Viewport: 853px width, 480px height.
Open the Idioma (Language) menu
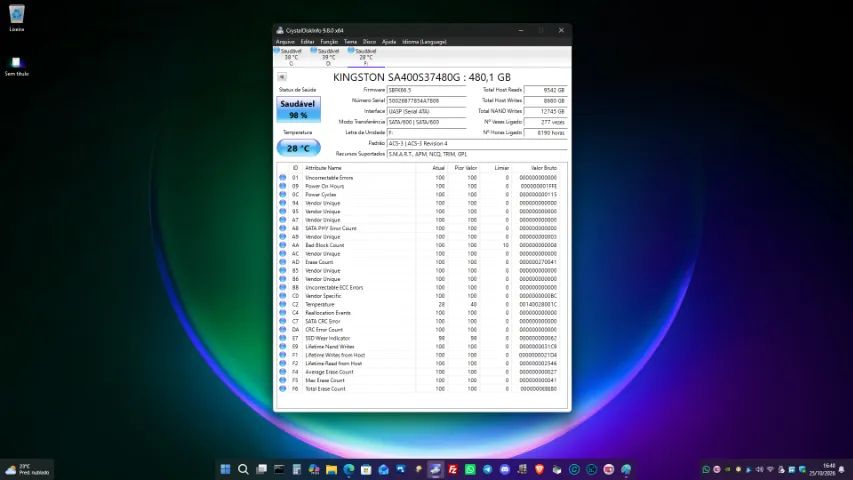coord(424,41)
